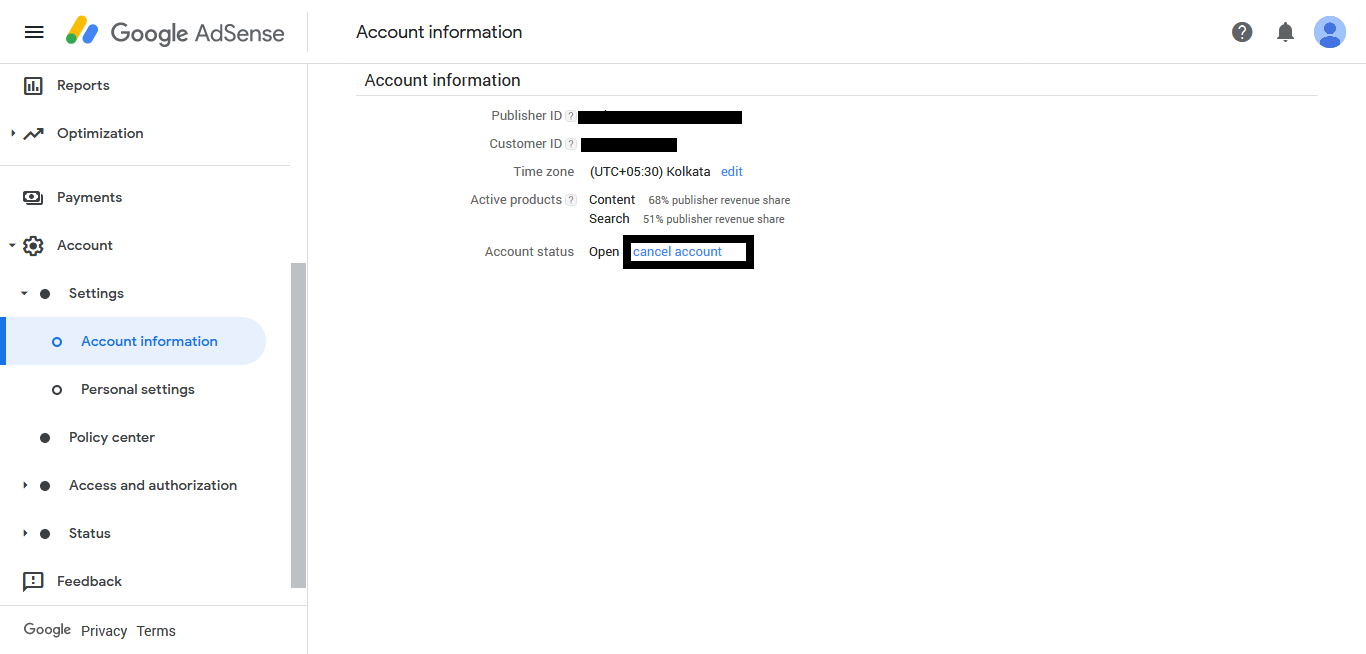Open the user profile avatar
The width and height of the screenshot is (1366, 654).
[1329, 32]
